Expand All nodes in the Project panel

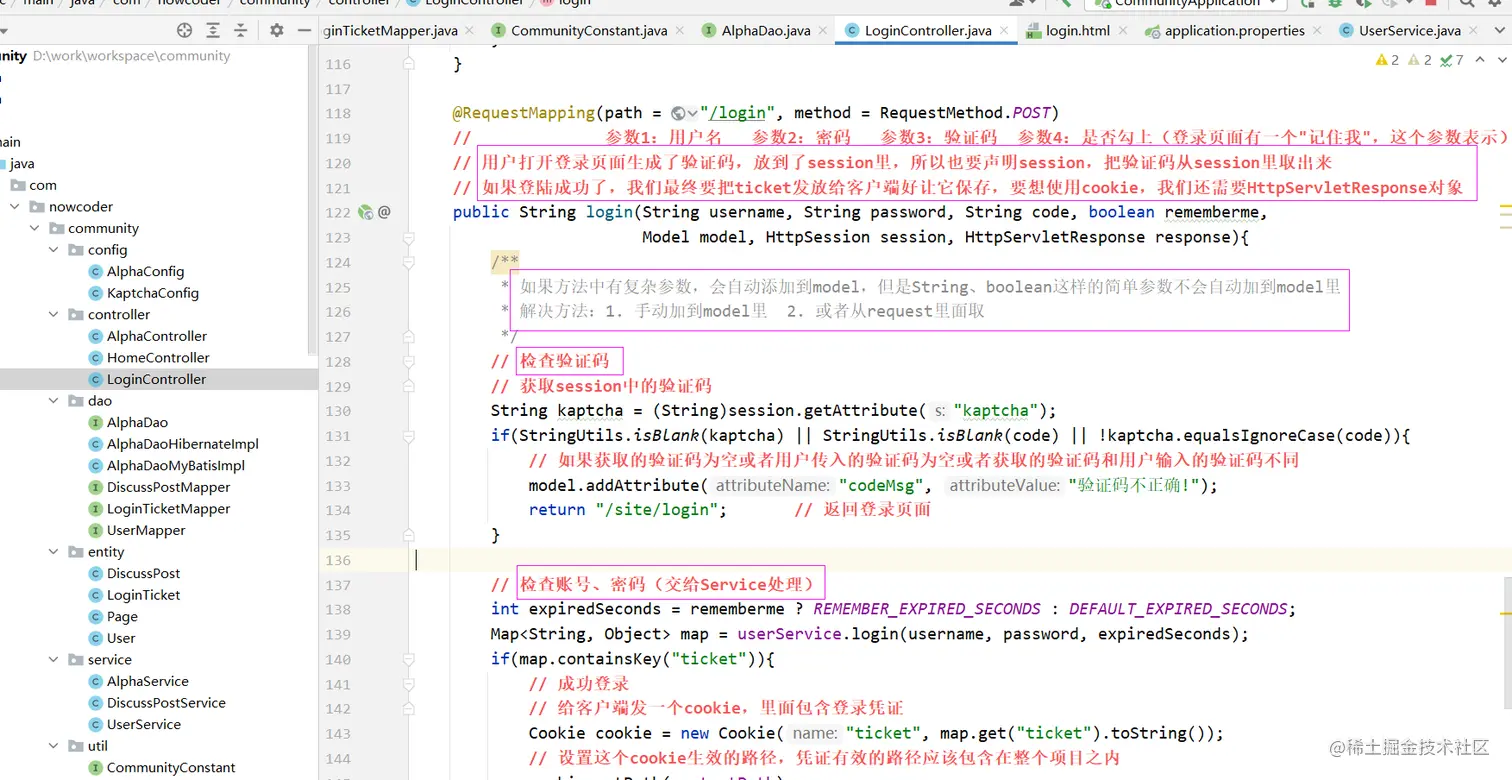tap(213, 30)
